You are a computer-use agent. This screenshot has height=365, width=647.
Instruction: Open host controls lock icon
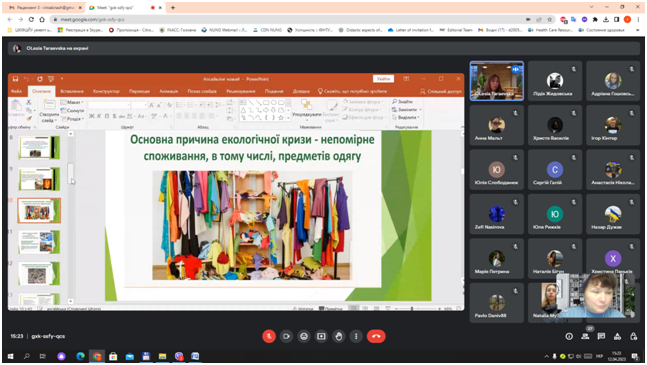[x=633, y=336]
